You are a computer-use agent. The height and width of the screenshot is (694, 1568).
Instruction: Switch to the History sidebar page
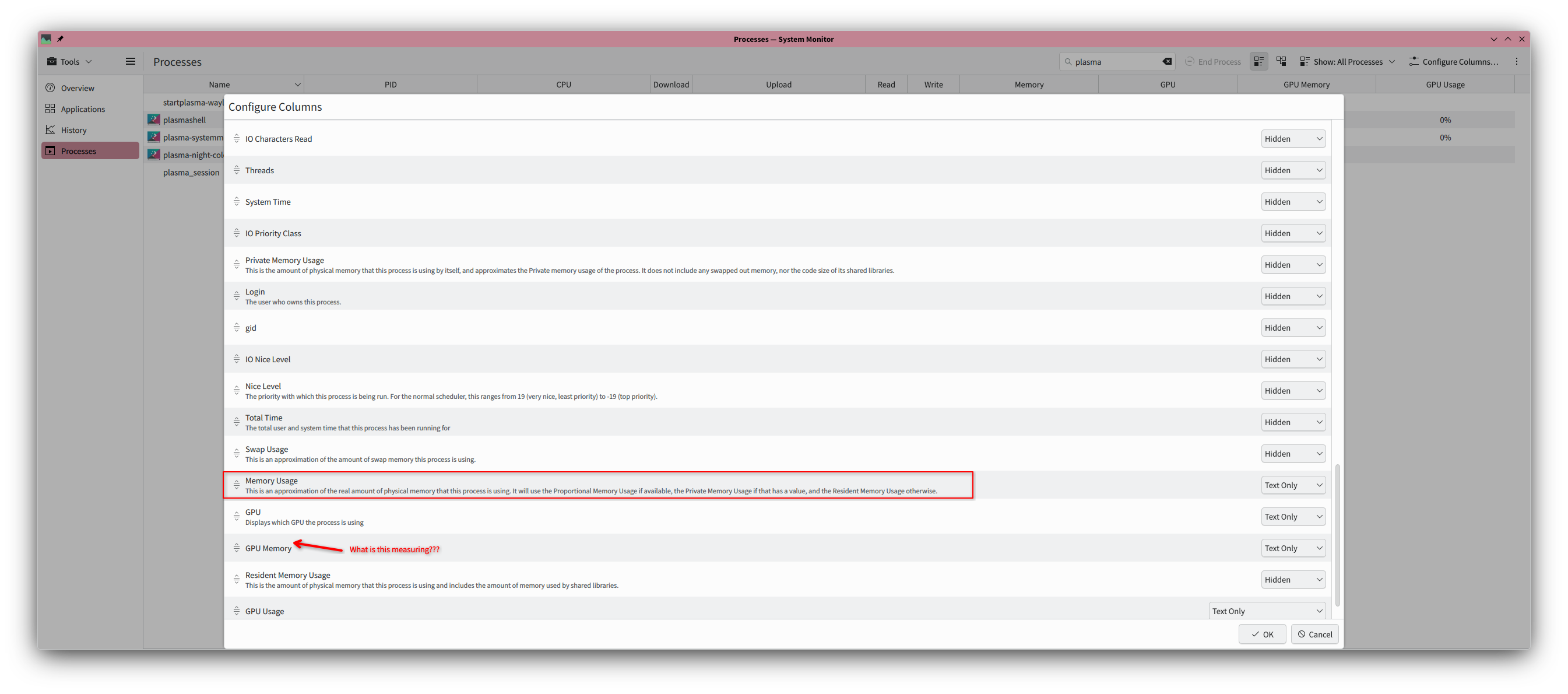tap(73, 130)
